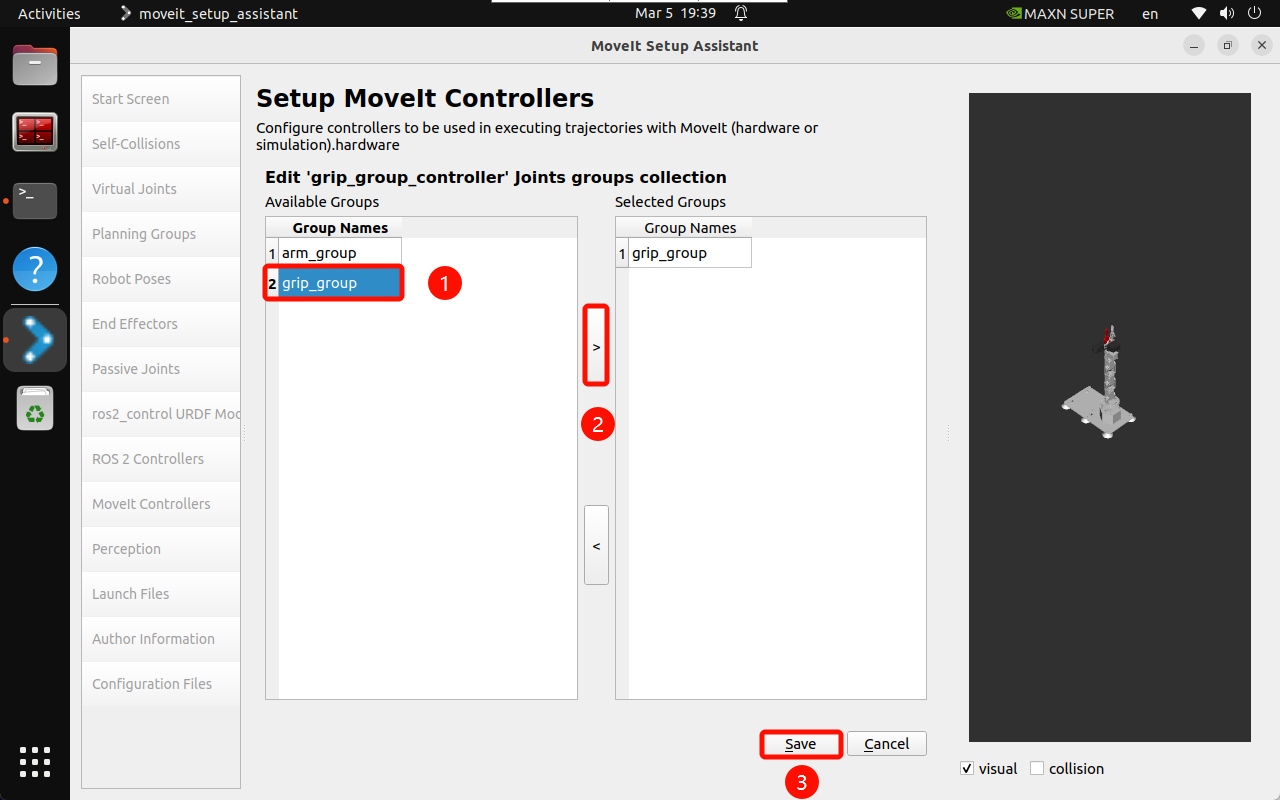Click row header 2 in Available Groups
The width and height of the screenshot is (1280, 800).
272,283
